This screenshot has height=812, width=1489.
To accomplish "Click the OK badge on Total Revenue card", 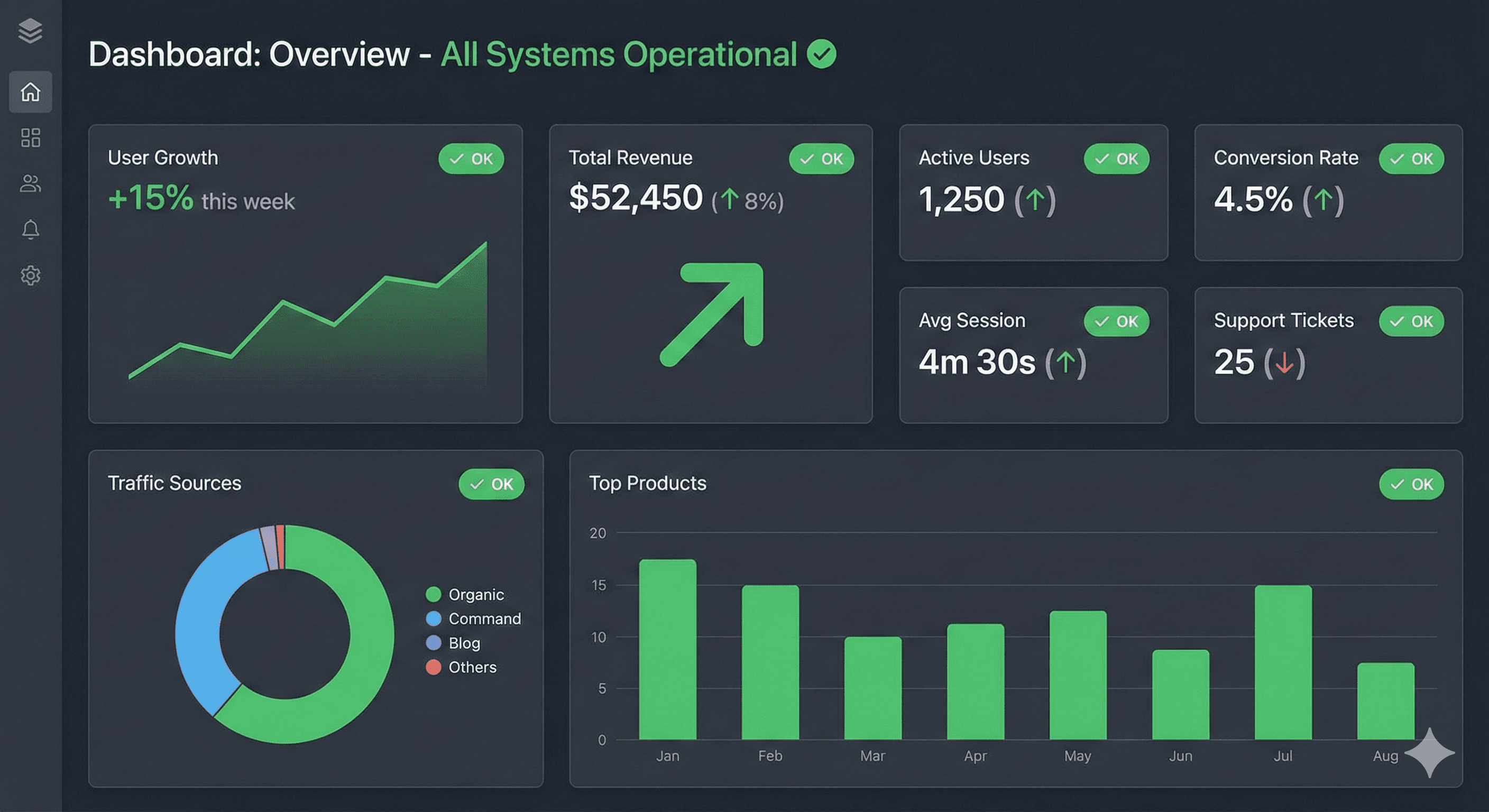I will point(821,159).
